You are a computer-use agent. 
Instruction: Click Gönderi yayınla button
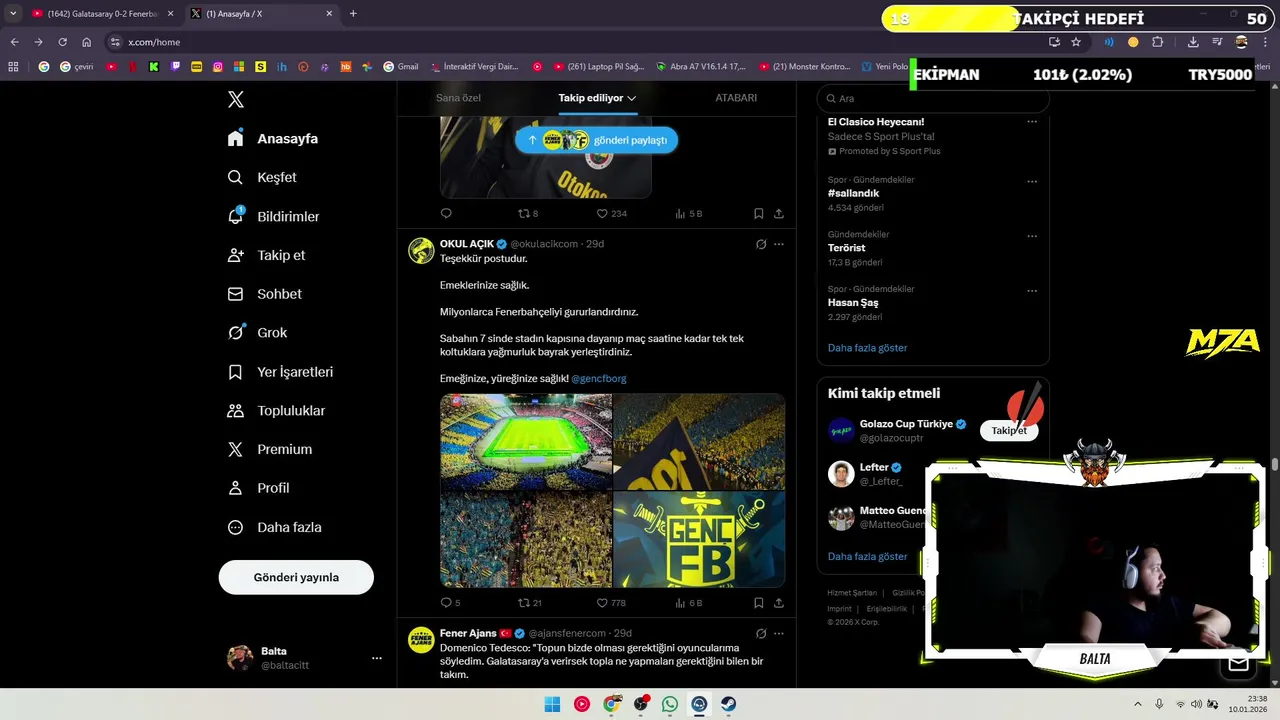(296, 577)
